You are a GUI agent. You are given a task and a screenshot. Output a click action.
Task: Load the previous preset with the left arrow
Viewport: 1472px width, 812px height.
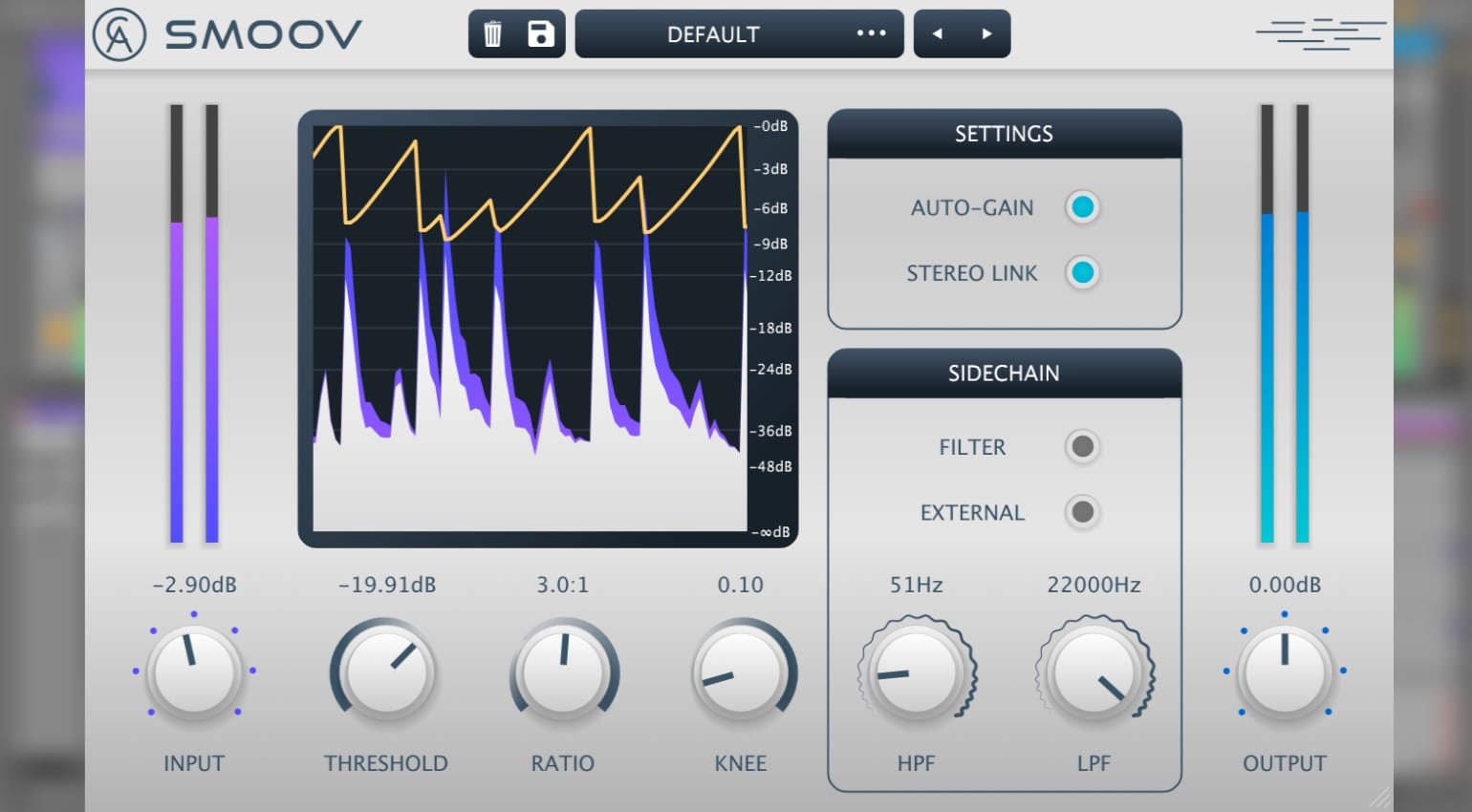pyautogui.click(x=938, y=33)
